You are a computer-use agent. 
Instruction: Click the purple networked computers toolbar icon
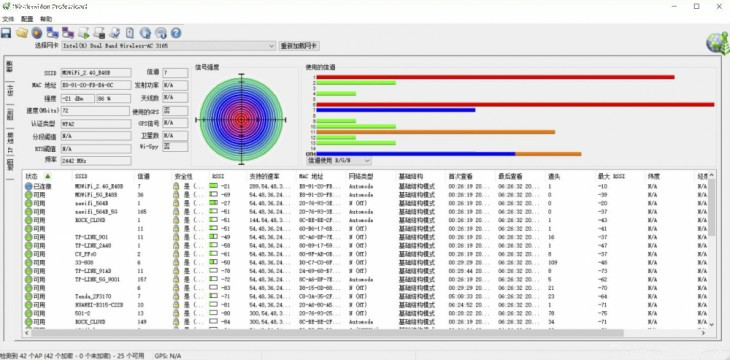pyautogui.click(x=68, y=33)
